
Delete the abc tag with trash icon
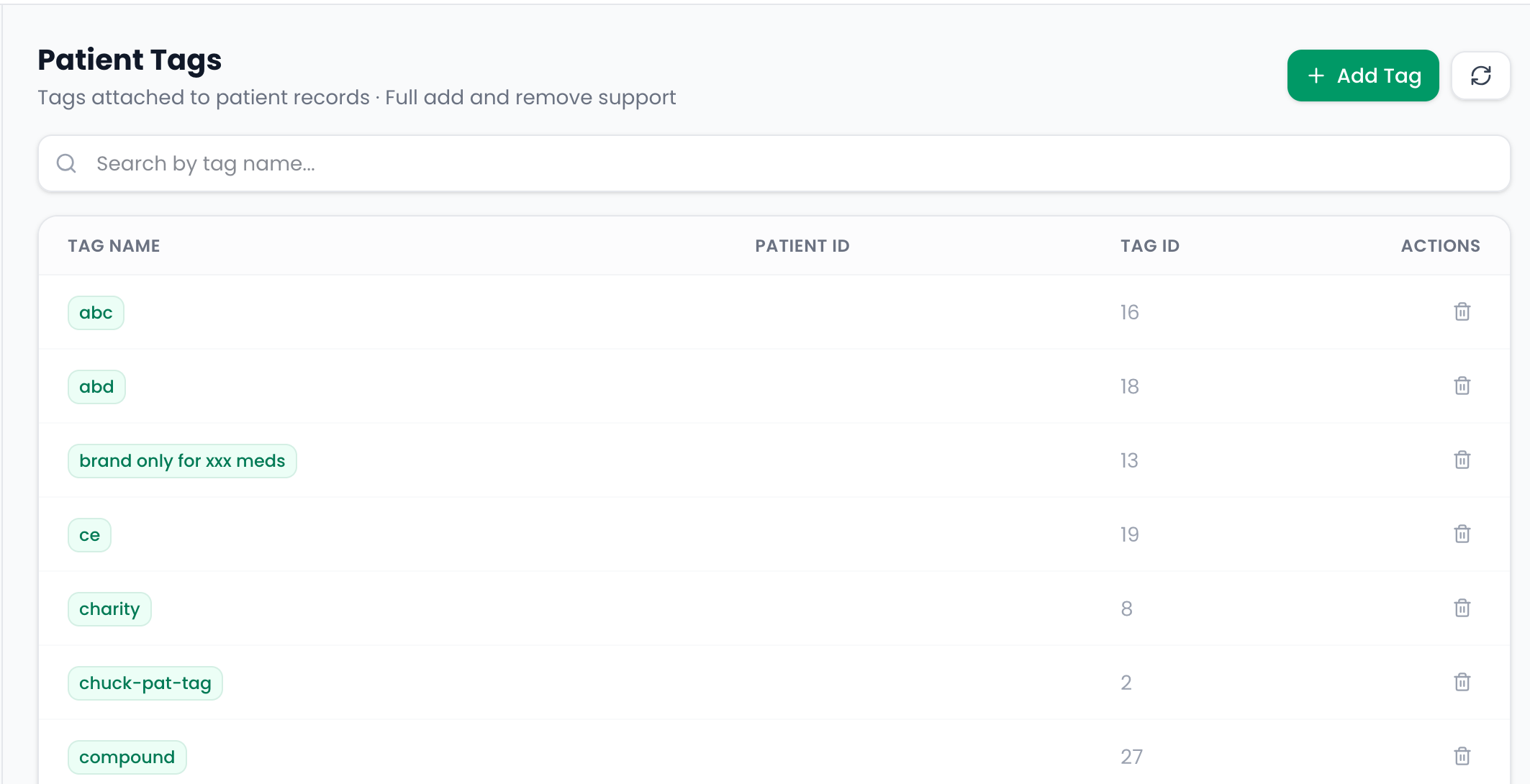click(x=1462, y=312)
